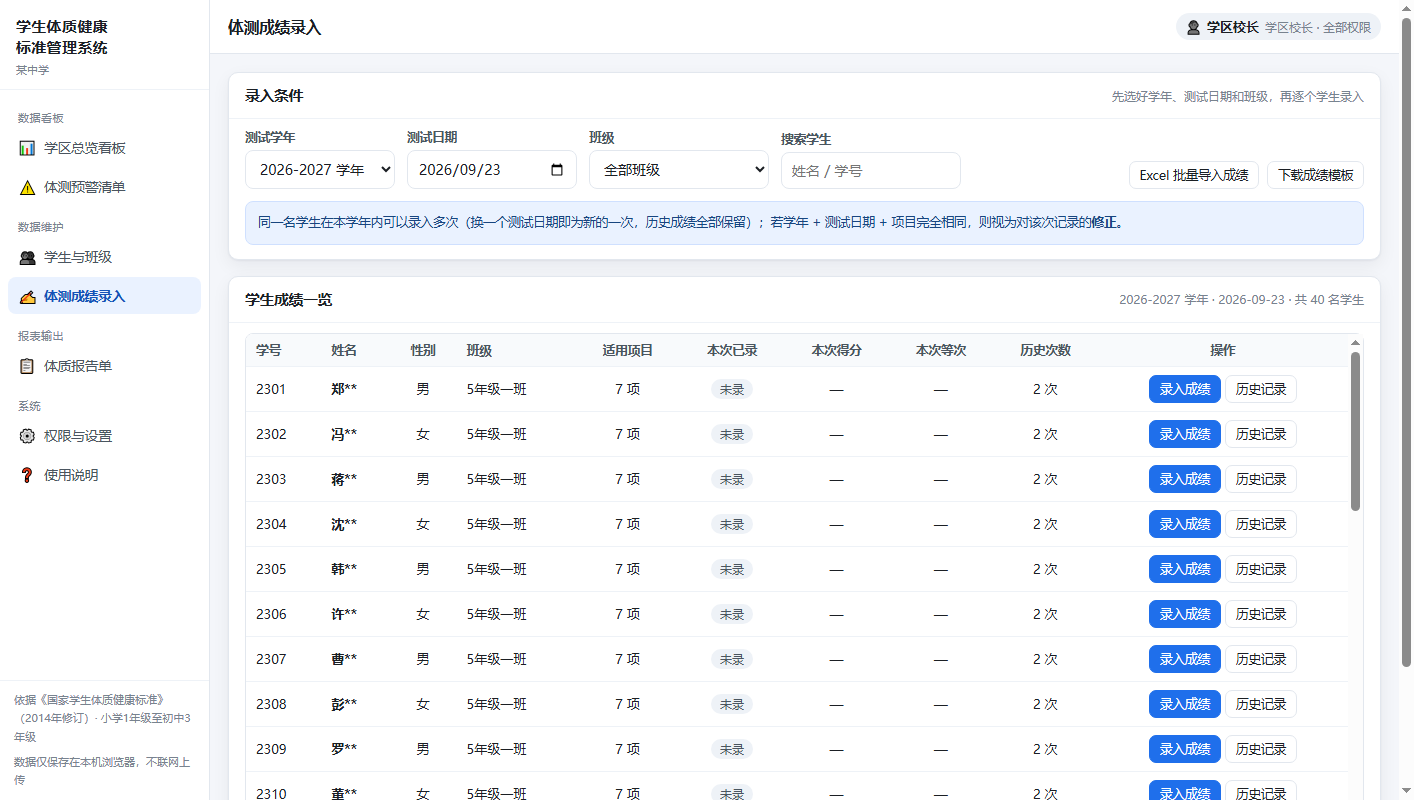Open 使用说明 in the sidebar
Image resolution: width=1414 pixels, height=800 pixels.
104,475
